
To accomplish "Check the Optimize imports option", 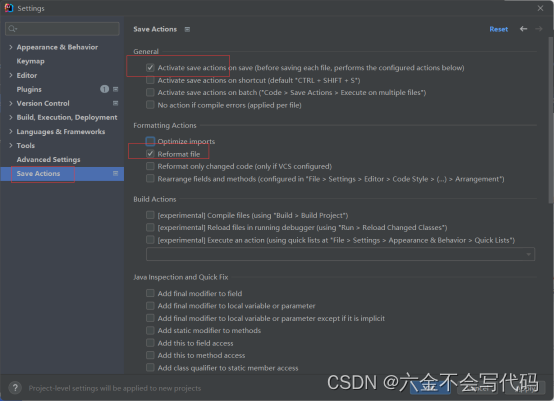I will 150,141.
